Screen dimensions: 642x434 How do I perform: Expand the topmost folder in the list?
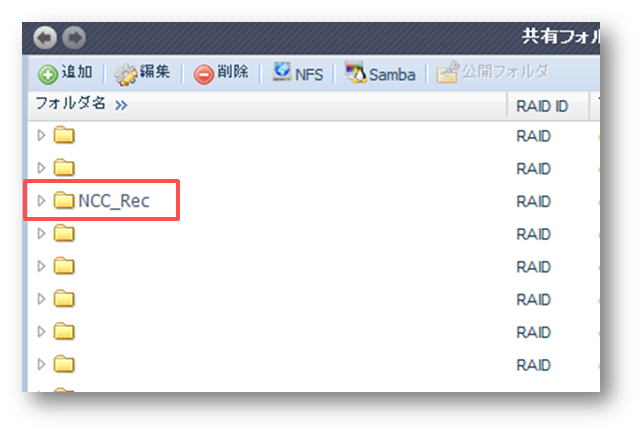click(x=41, y=135)
